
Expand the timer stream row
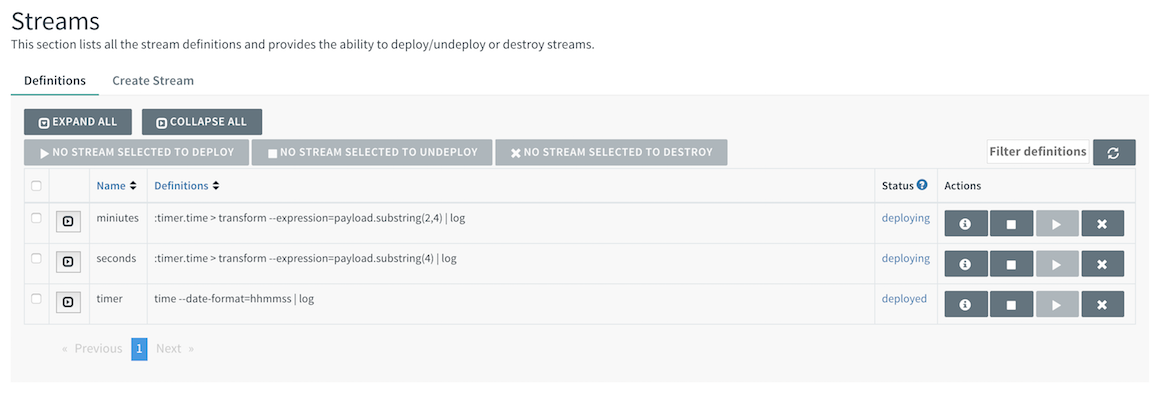click(x=68, y=301)
